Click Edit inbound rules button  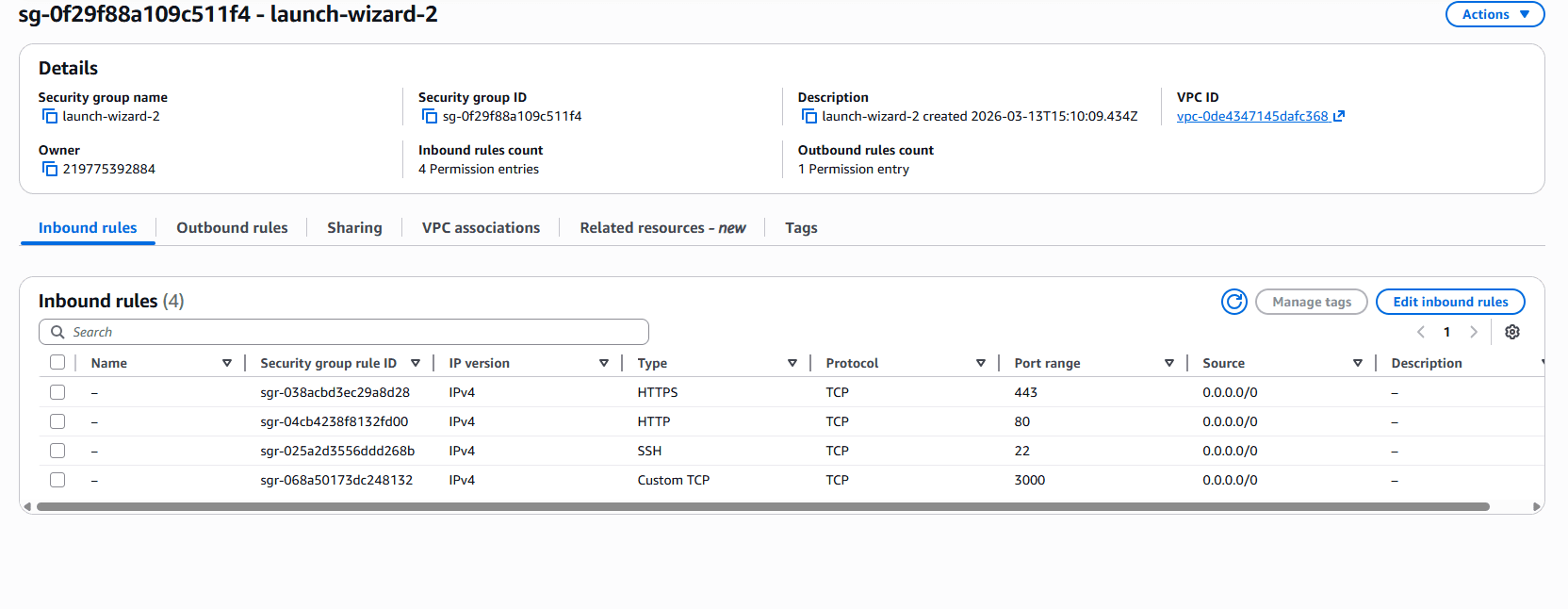[1450, 302]
